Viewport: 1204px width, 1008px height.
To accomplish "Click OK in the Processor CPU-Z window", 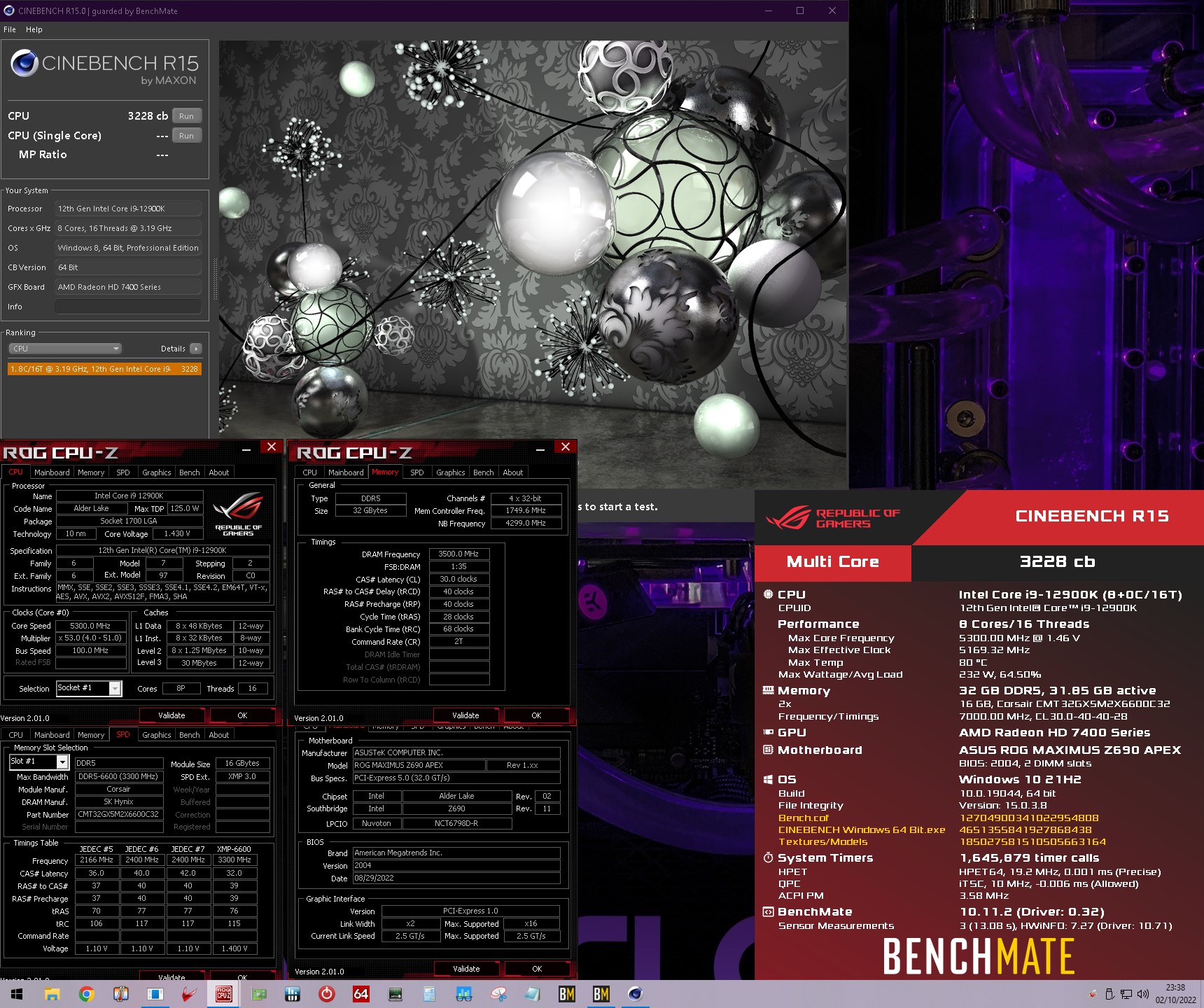I will (242, 715).
